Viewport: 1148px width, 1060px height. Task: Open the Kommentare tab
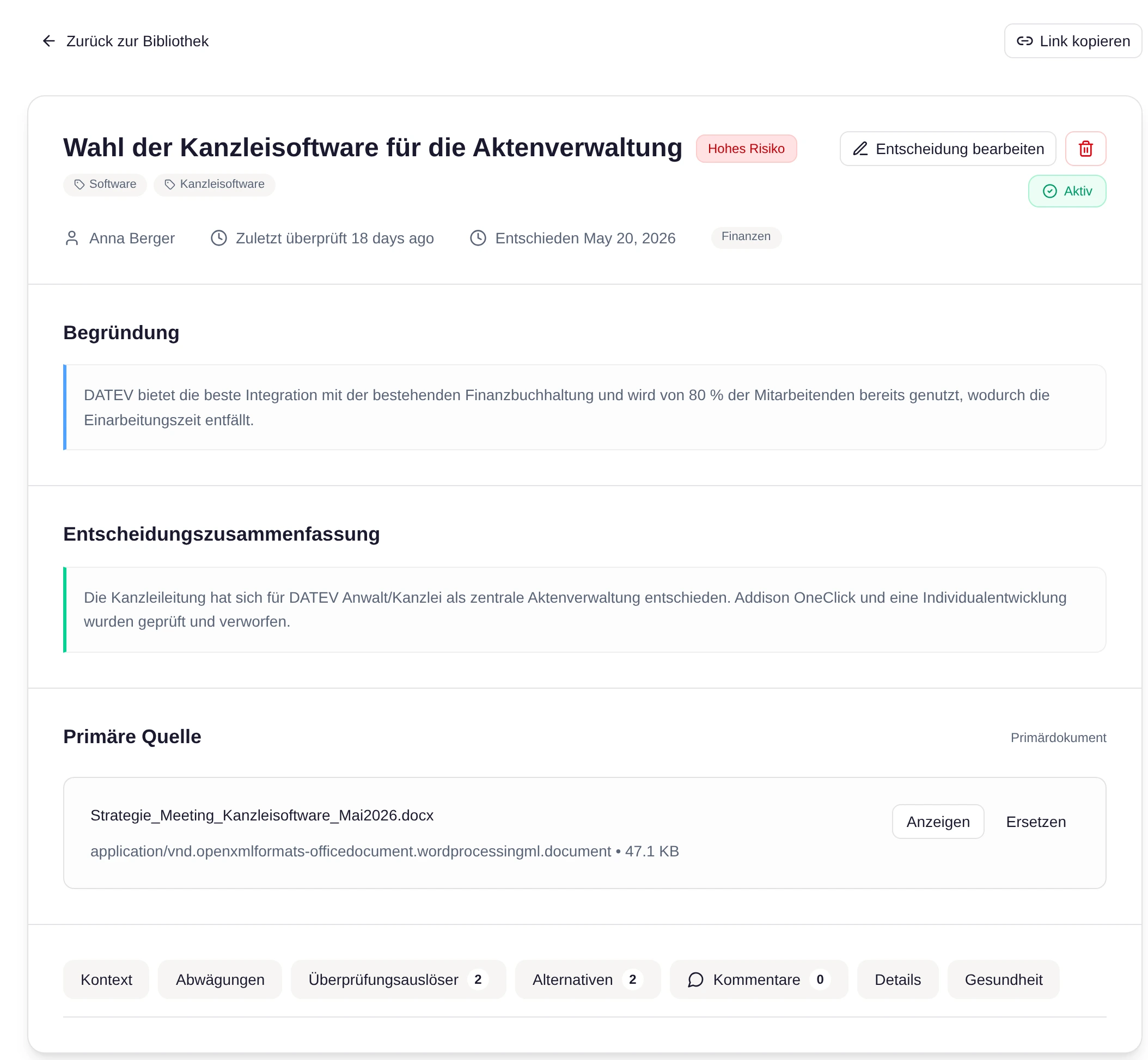coord(759,979)
